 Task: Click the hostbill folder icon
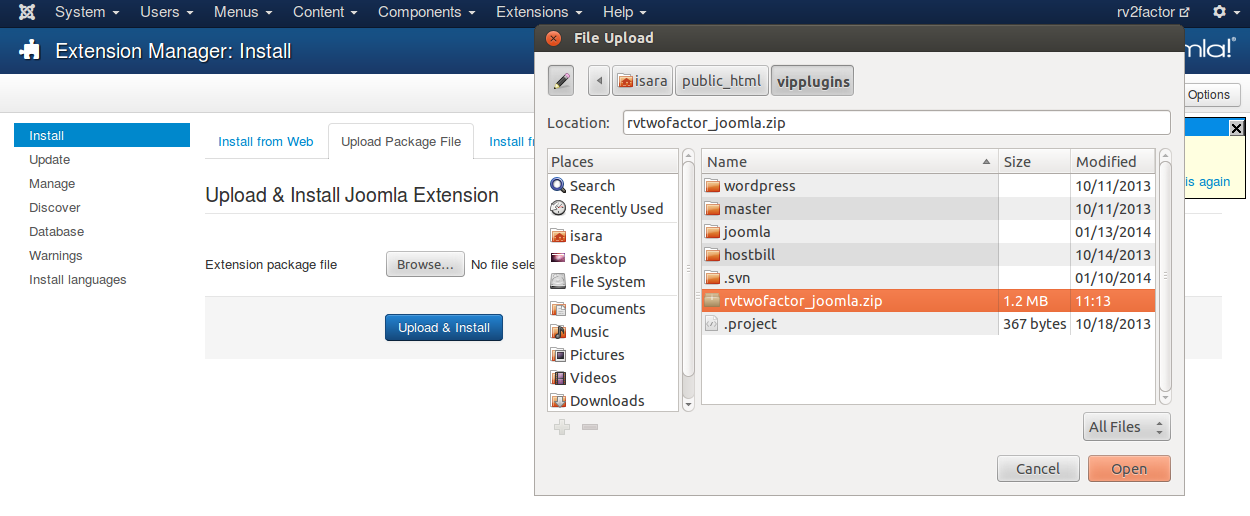[x=712, y=255]
